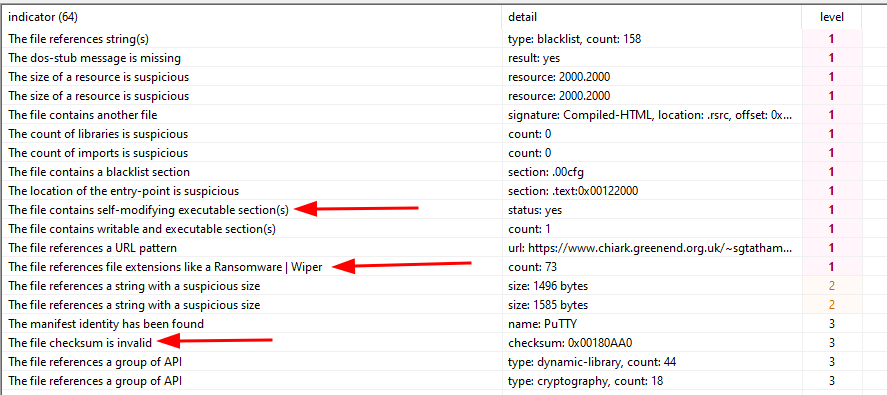Image resolution: width=887 pixels, height=395 pixels.
Task: Click 'type: dynamic-library, count: 44' detail
Action: (592, 362)
